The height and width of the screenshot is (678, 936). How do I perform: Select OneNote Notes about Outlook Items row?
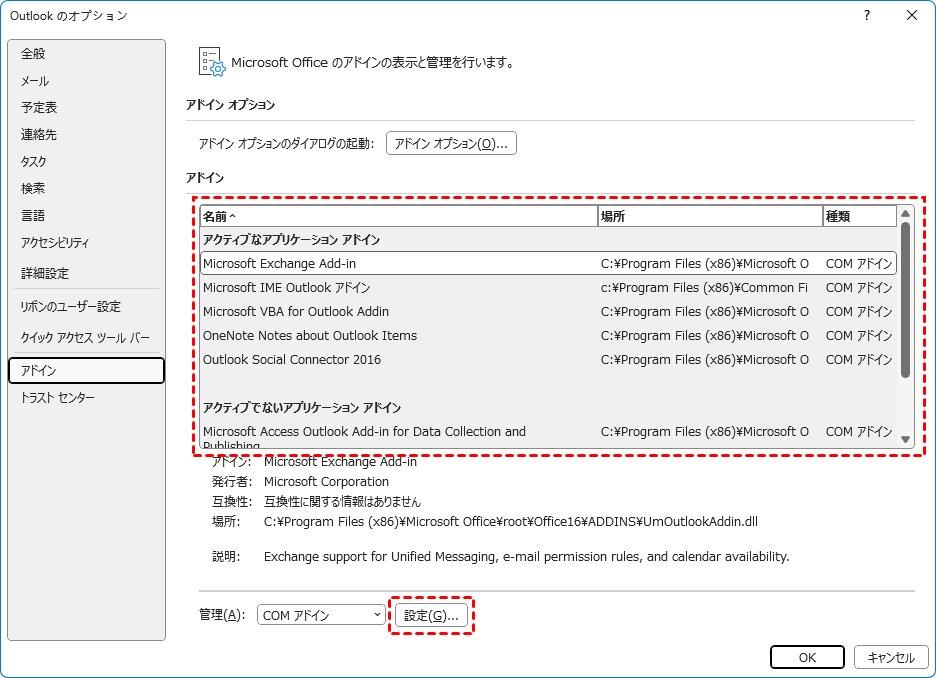coord(548,335)
